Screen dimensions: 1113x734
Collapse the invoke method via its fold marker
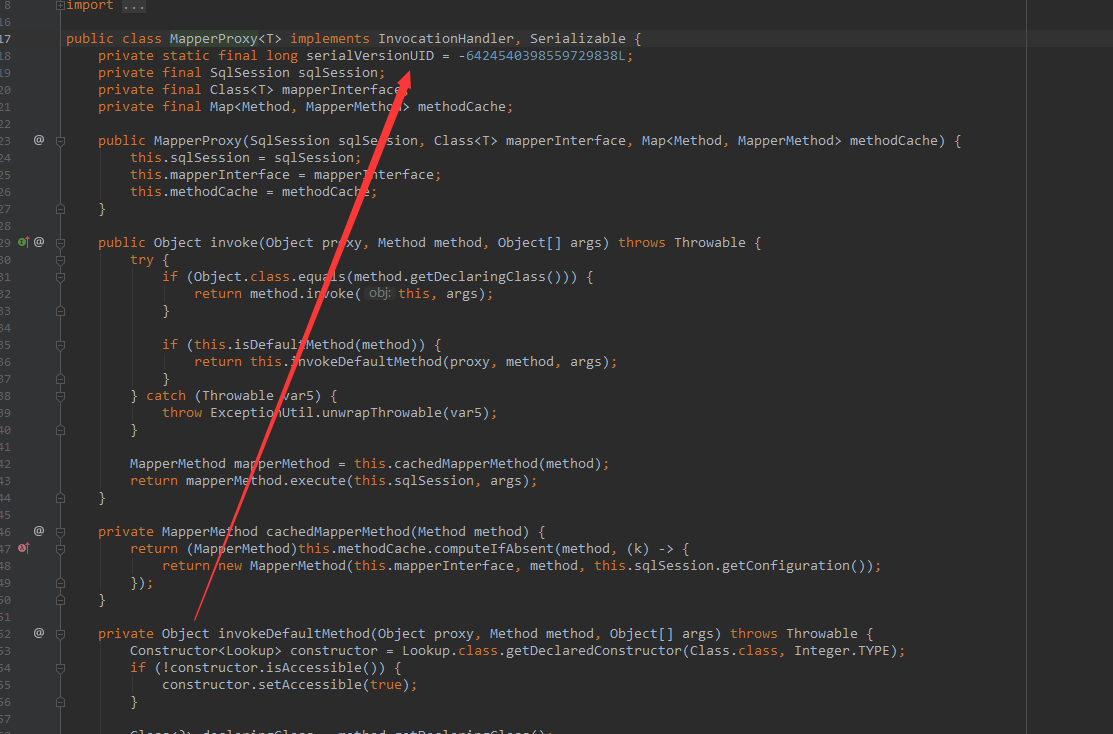point(60,243)
